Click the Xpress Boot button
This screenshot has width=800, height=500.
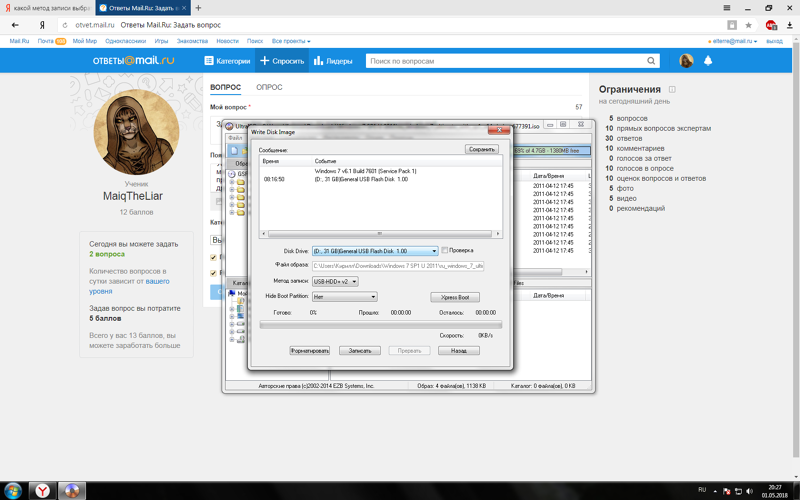point(455,297)
